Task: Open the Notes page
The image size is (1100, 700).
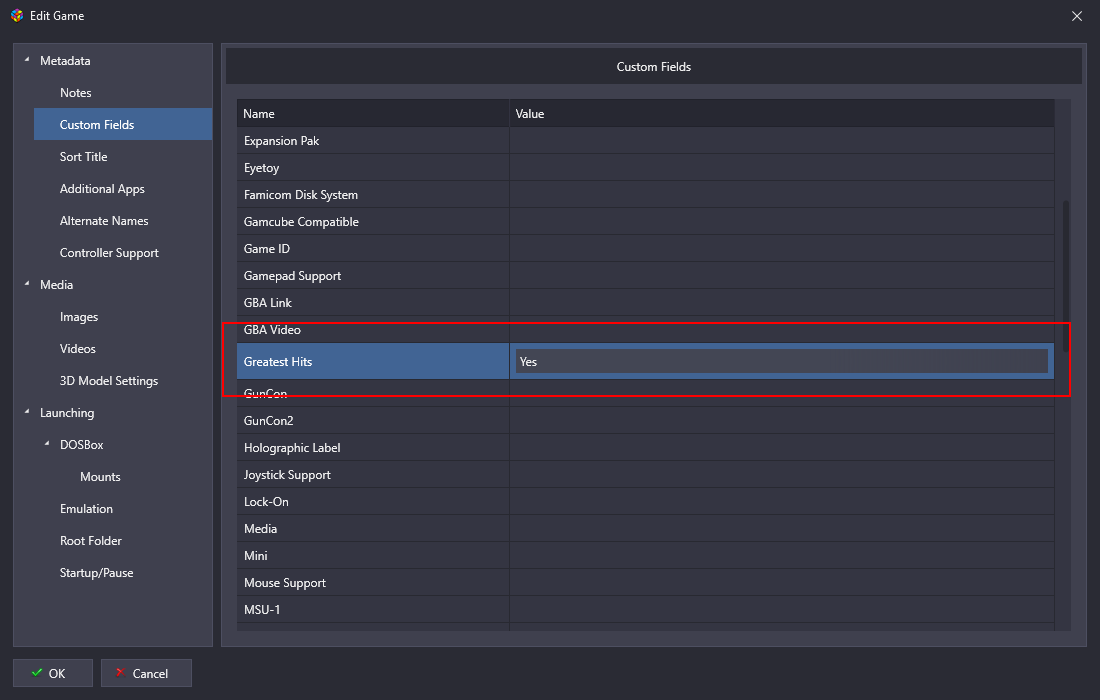Action: click(x=76, y=93)
